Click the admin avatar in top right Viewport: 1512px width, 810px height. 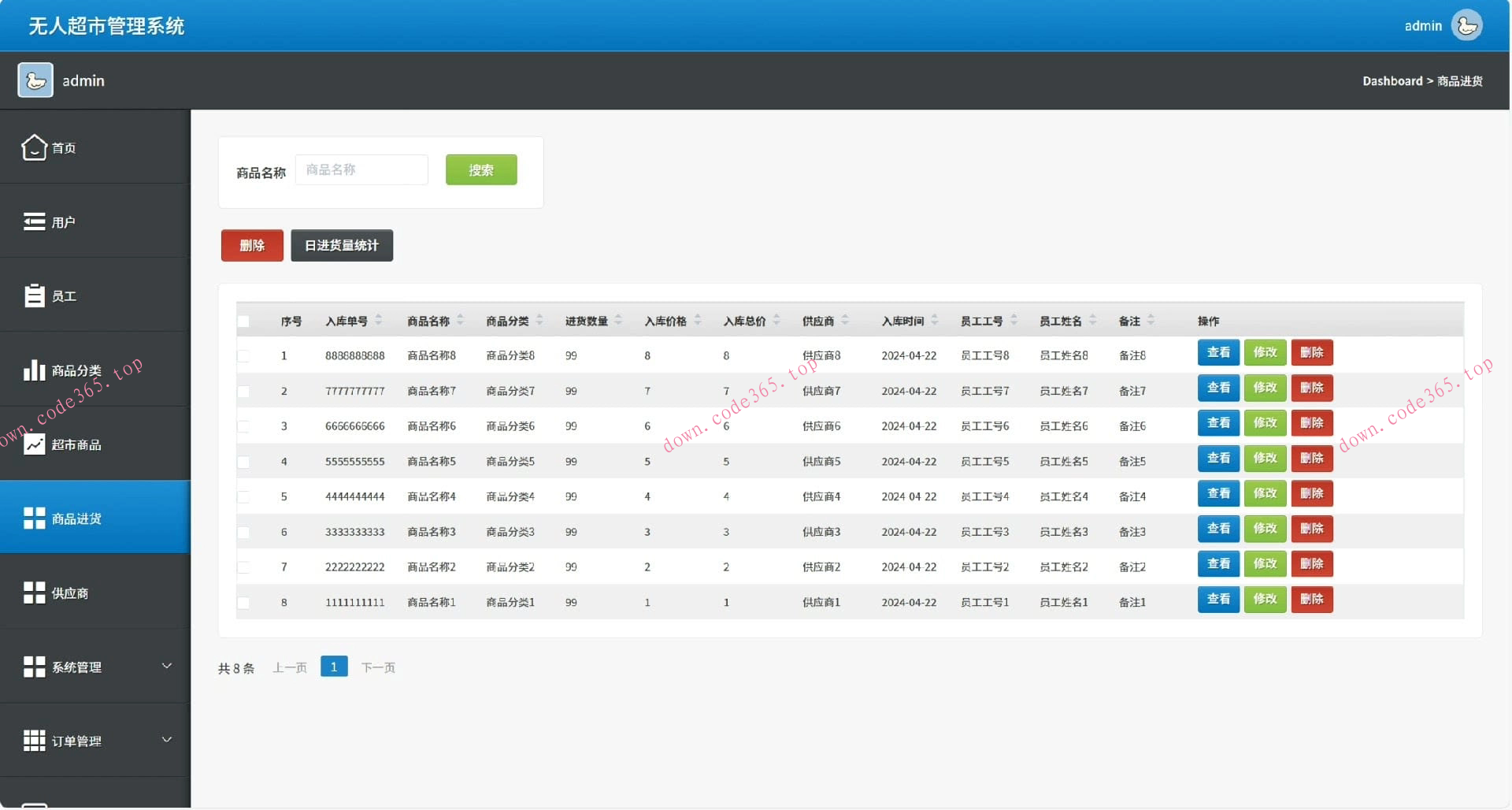pos(1466,26)
